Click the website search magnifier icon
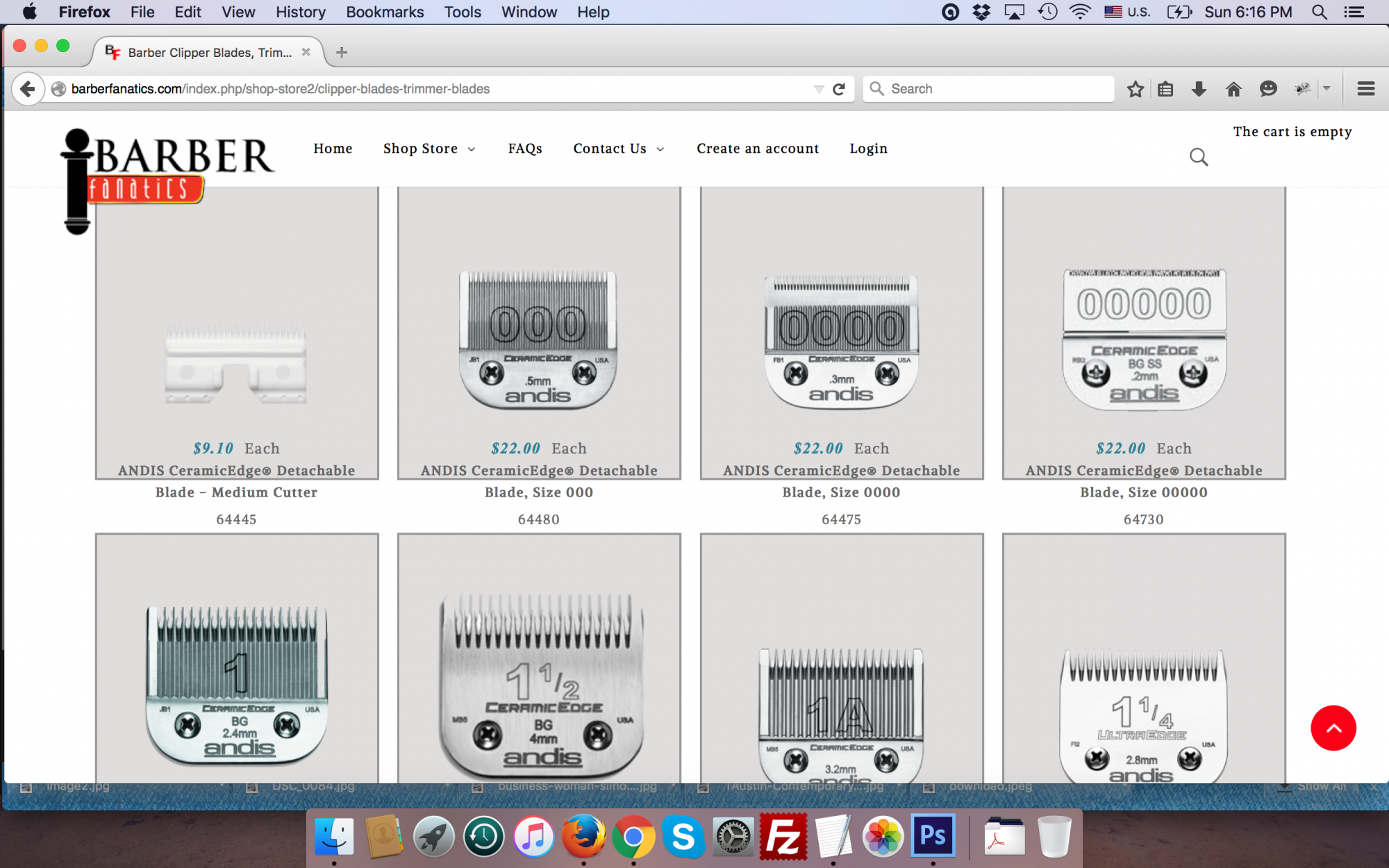Viewport: 1389px width, 868px height. [x=1199, y=158]
